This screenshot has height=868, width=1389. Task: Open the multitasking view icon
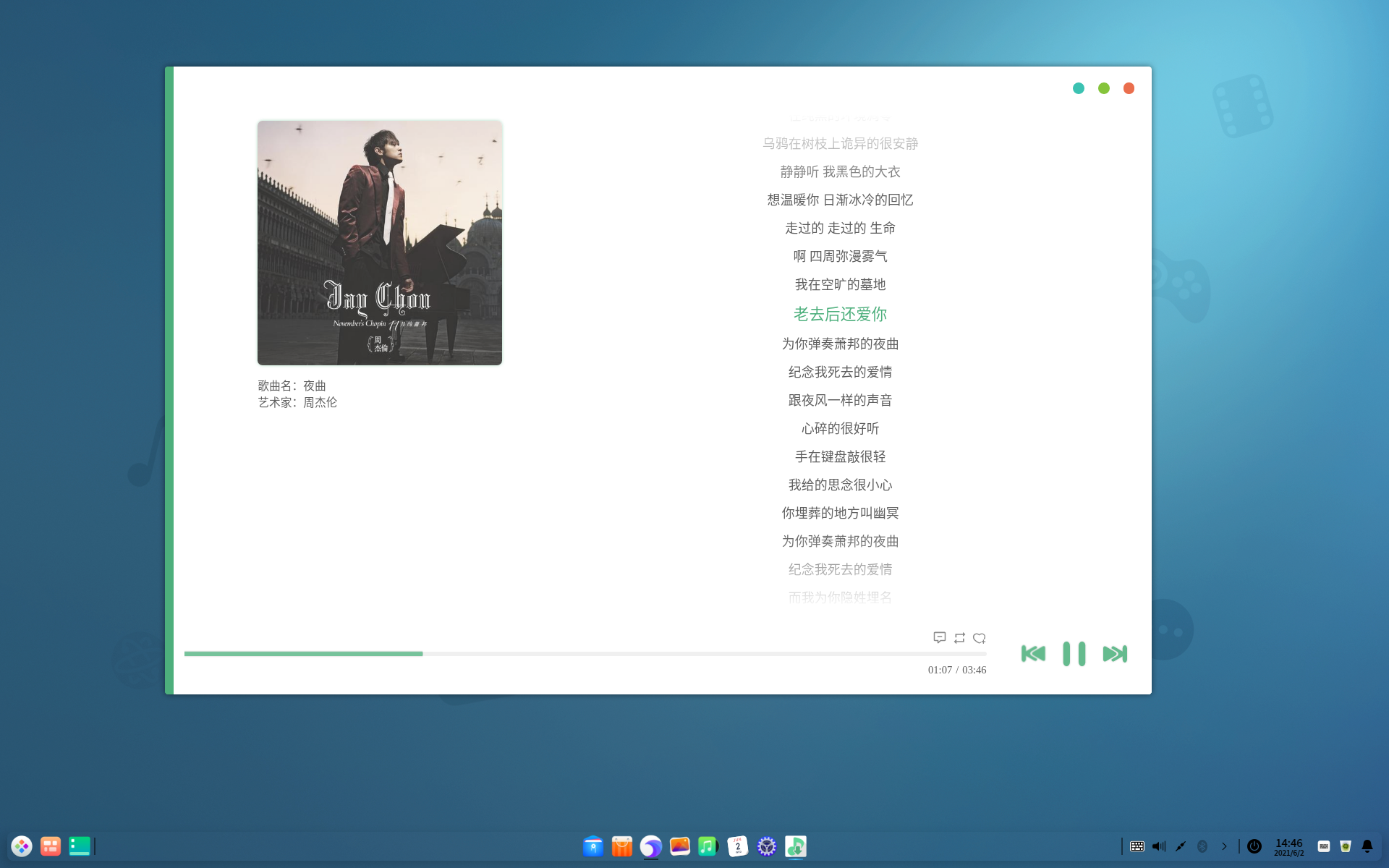[51, 846]
